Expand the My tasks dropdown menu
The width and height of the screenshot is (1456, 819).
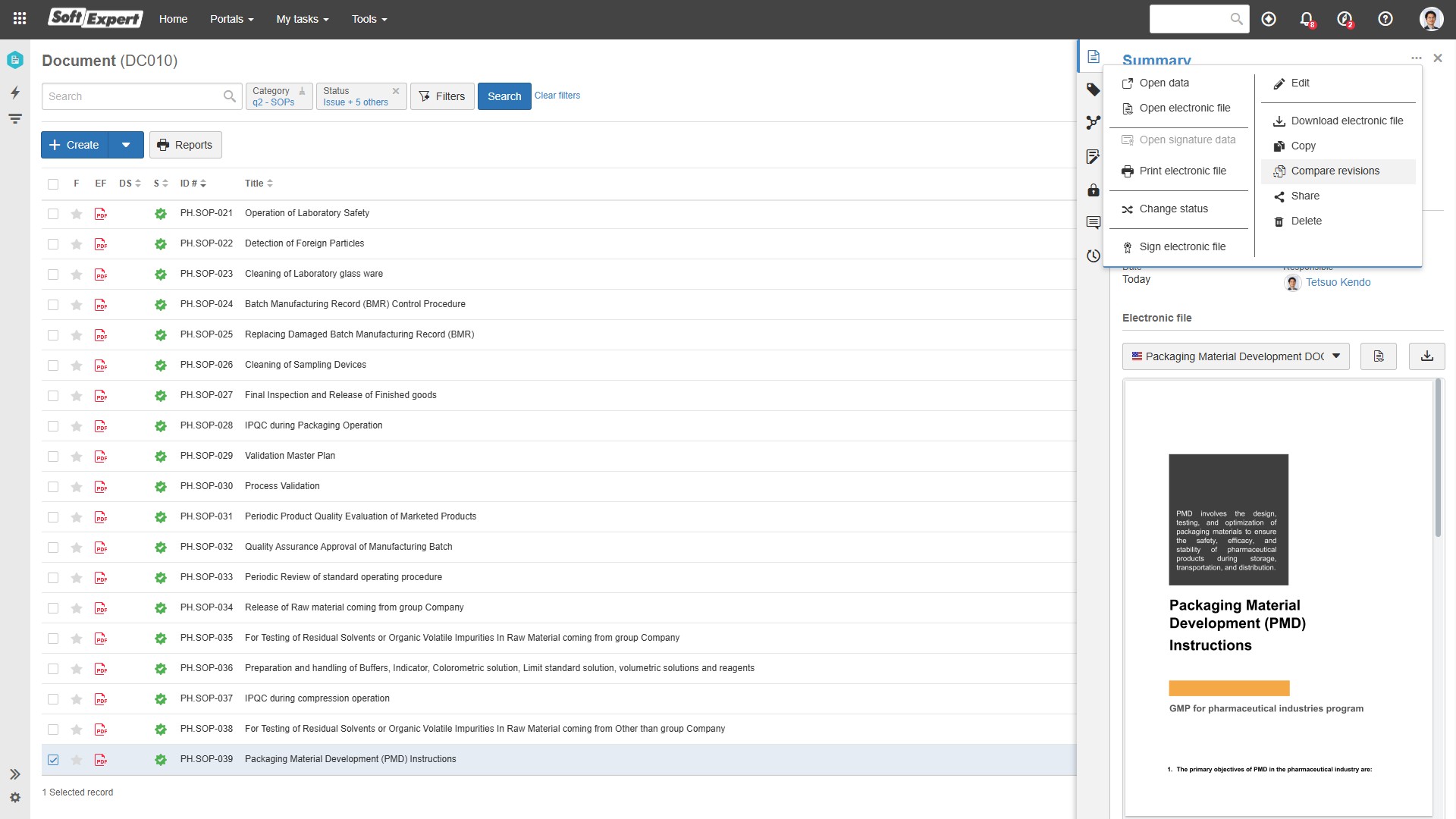point(303,19)
